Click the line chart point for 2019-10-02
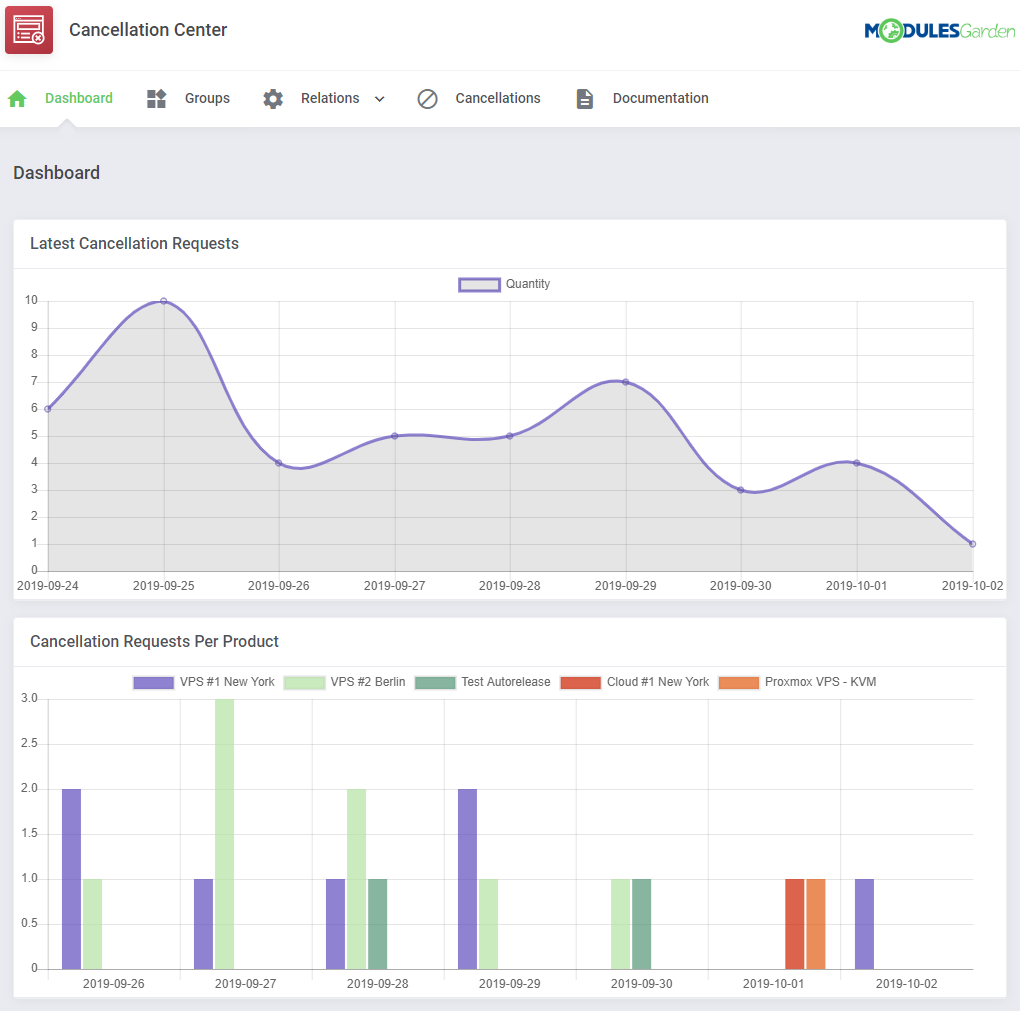1020x1011 pixels. [973, 544]
